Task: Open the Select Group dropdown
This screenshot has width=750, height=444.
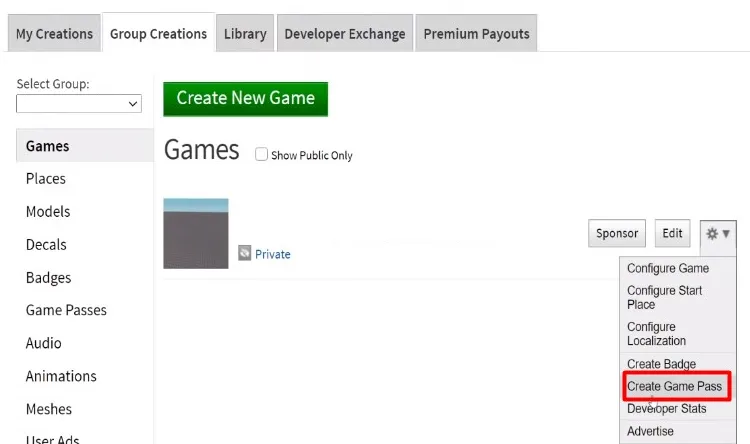Action: pos(79,103)
